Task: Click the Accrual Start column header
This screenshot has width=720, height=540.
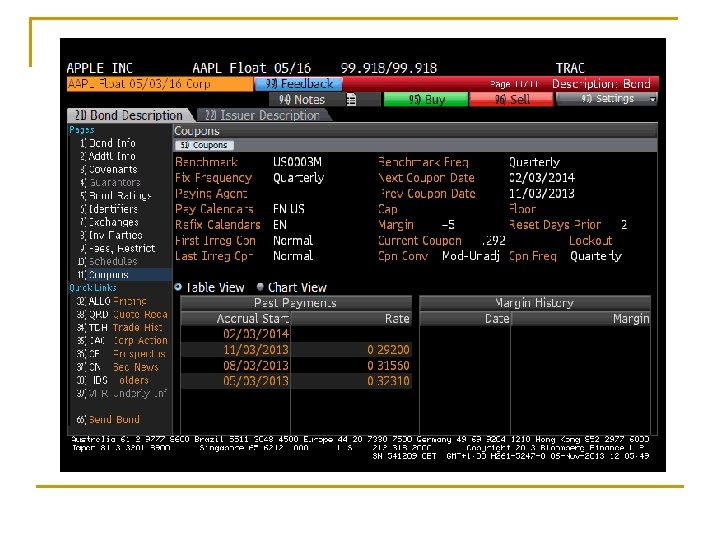Action: tap(236, 319)
